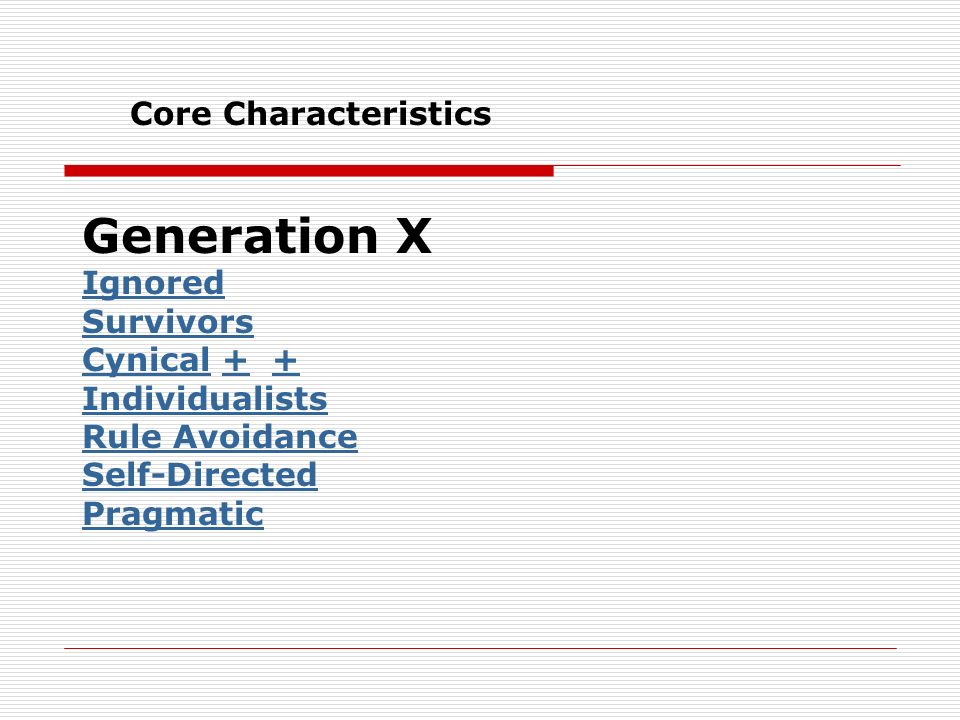Click the thin red line at the slide bottom
The height and width of the screenshot is (720, 960).
(481, 648)
